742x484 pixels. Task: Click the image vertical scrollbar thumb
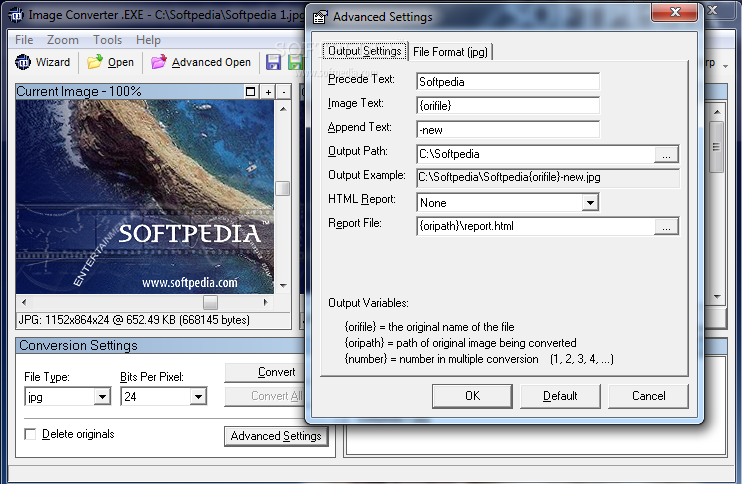pyautogui.click(x=283, y=188)
